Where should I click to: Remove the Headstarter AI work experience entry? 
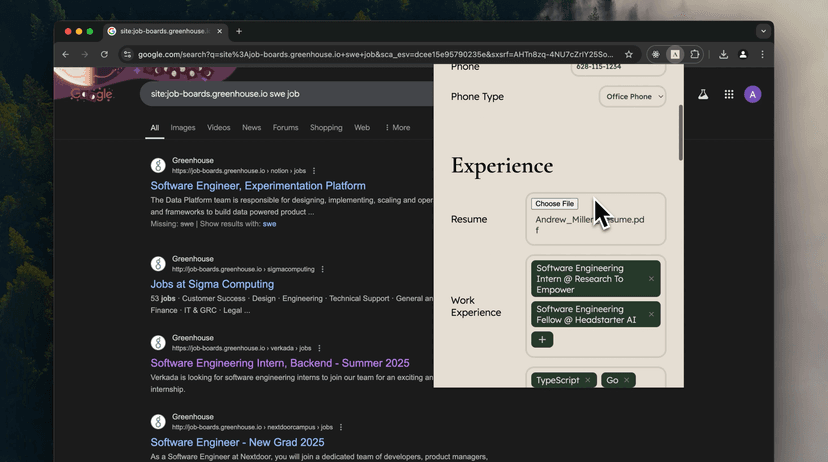click(651, 314)
